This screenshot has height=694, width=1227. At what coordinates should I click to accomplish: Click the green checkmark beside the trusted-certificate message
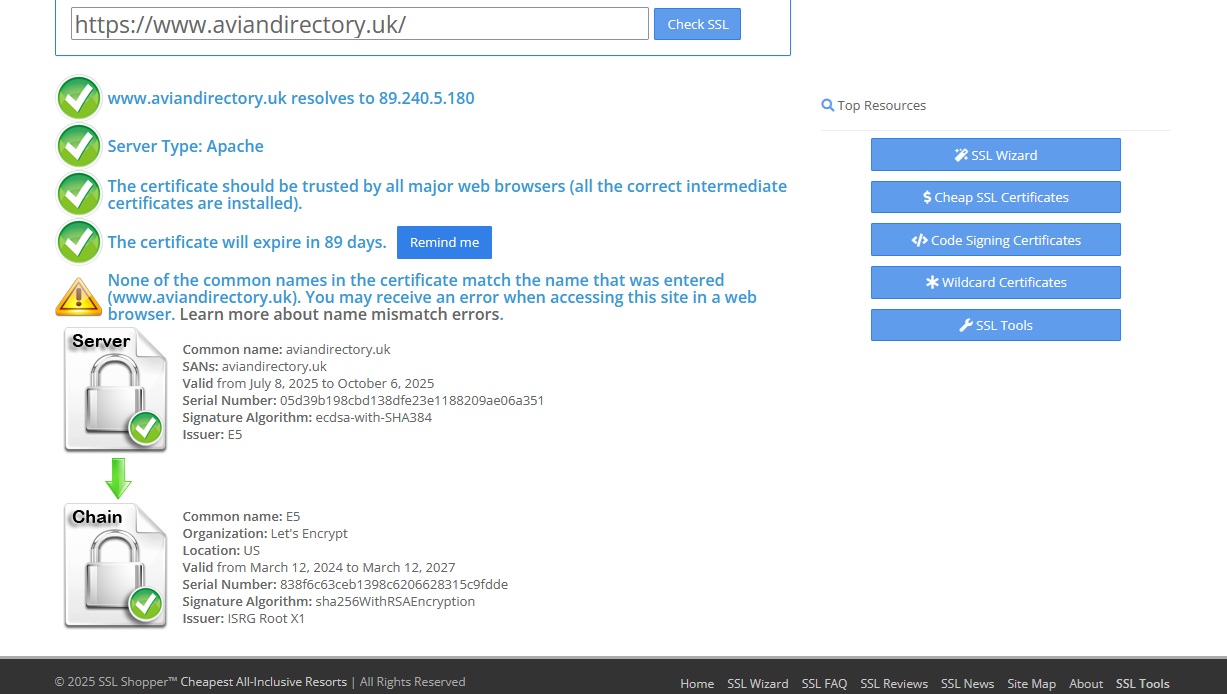tap(79, 194)
